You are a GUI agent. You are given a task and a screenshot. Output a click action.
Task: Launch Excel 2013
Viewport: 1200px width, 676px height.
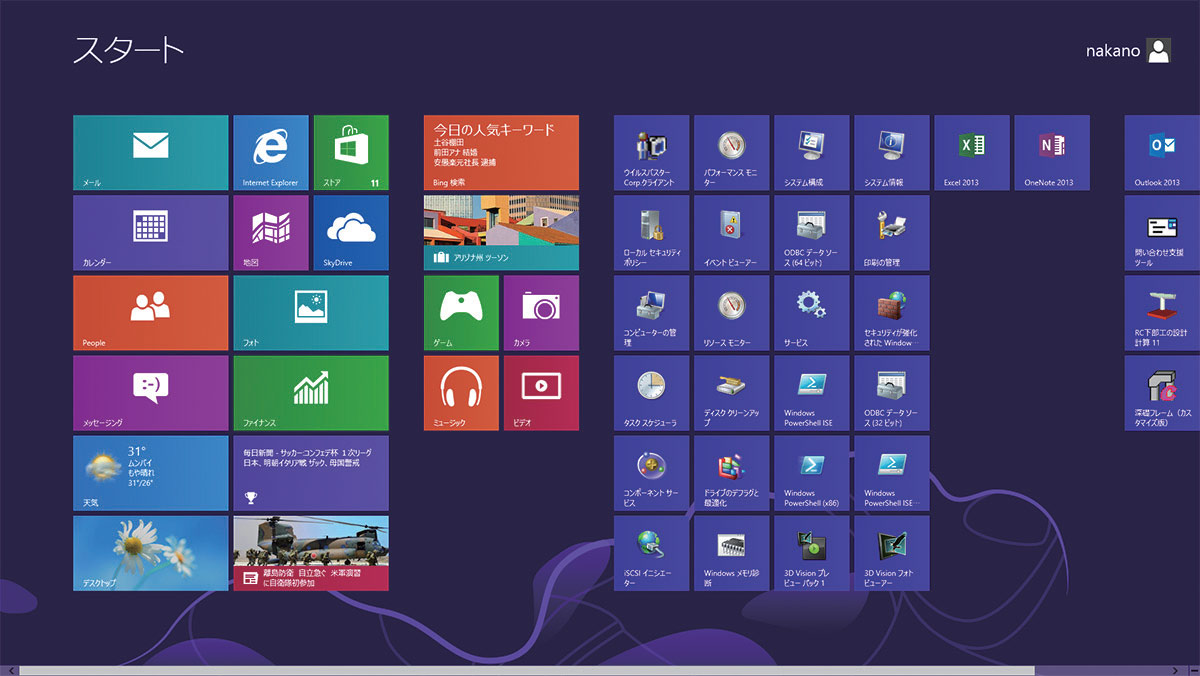[x=972, y=152]
